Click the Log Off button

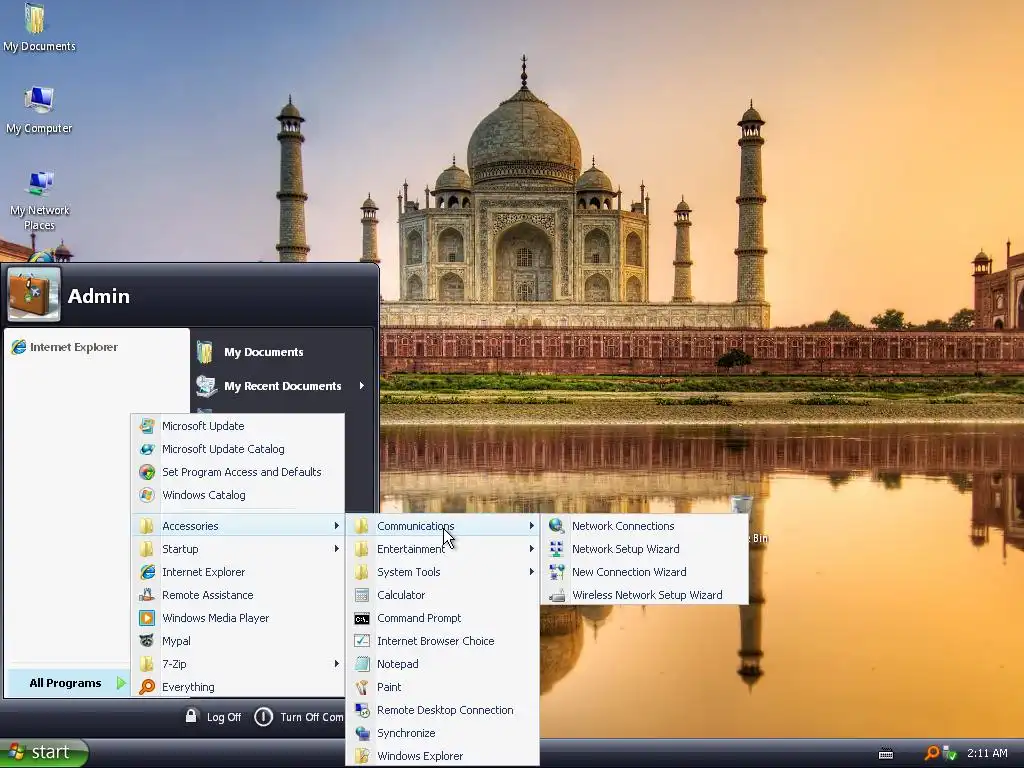(x=213, y=716)
